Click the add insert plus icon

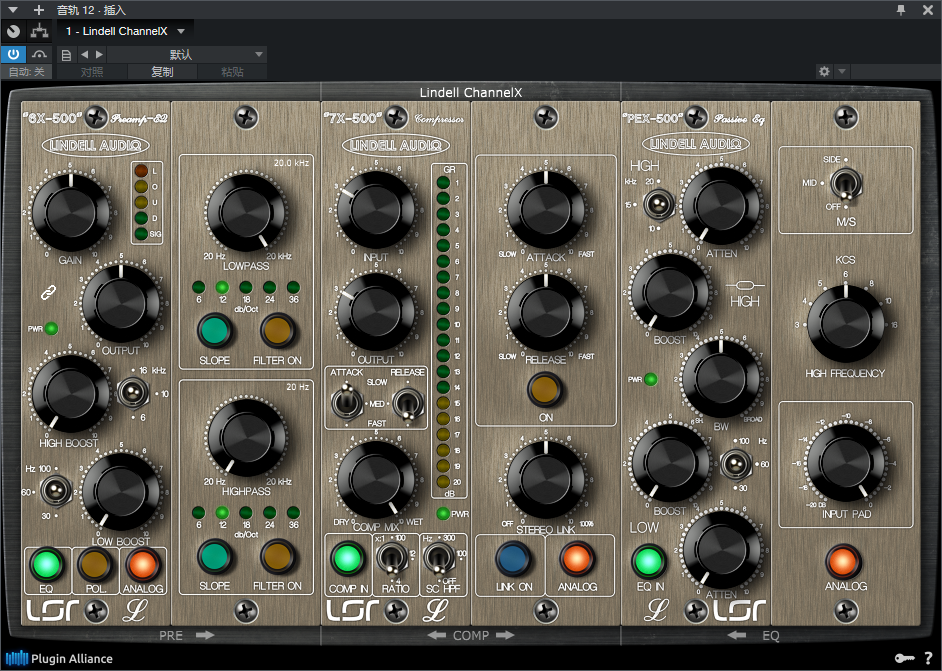click(x=39, y=10)
